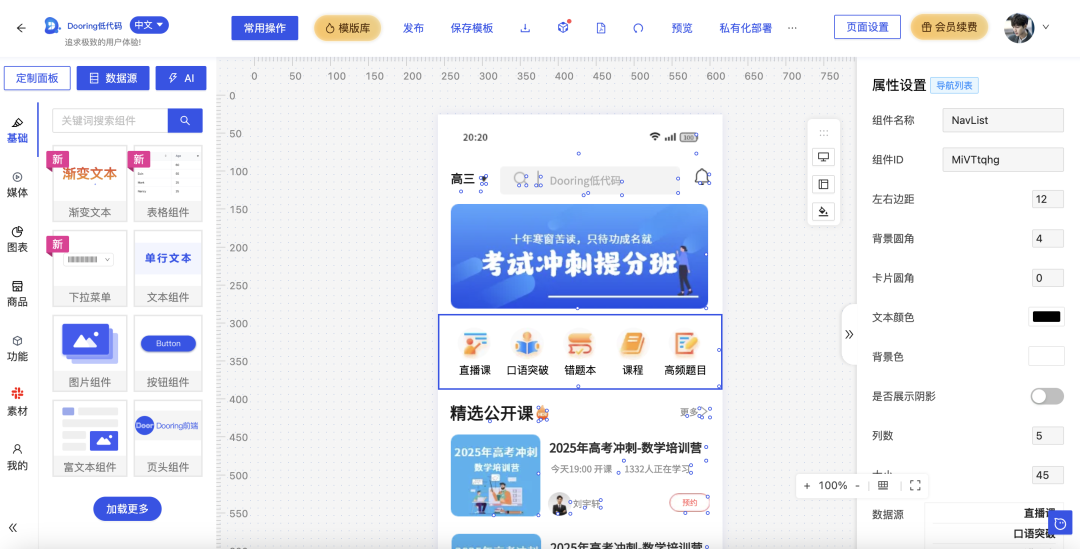Screen dimensions: 1080x549
Task: Open the 中文 language dropdown
Action: tap(149, 25)
